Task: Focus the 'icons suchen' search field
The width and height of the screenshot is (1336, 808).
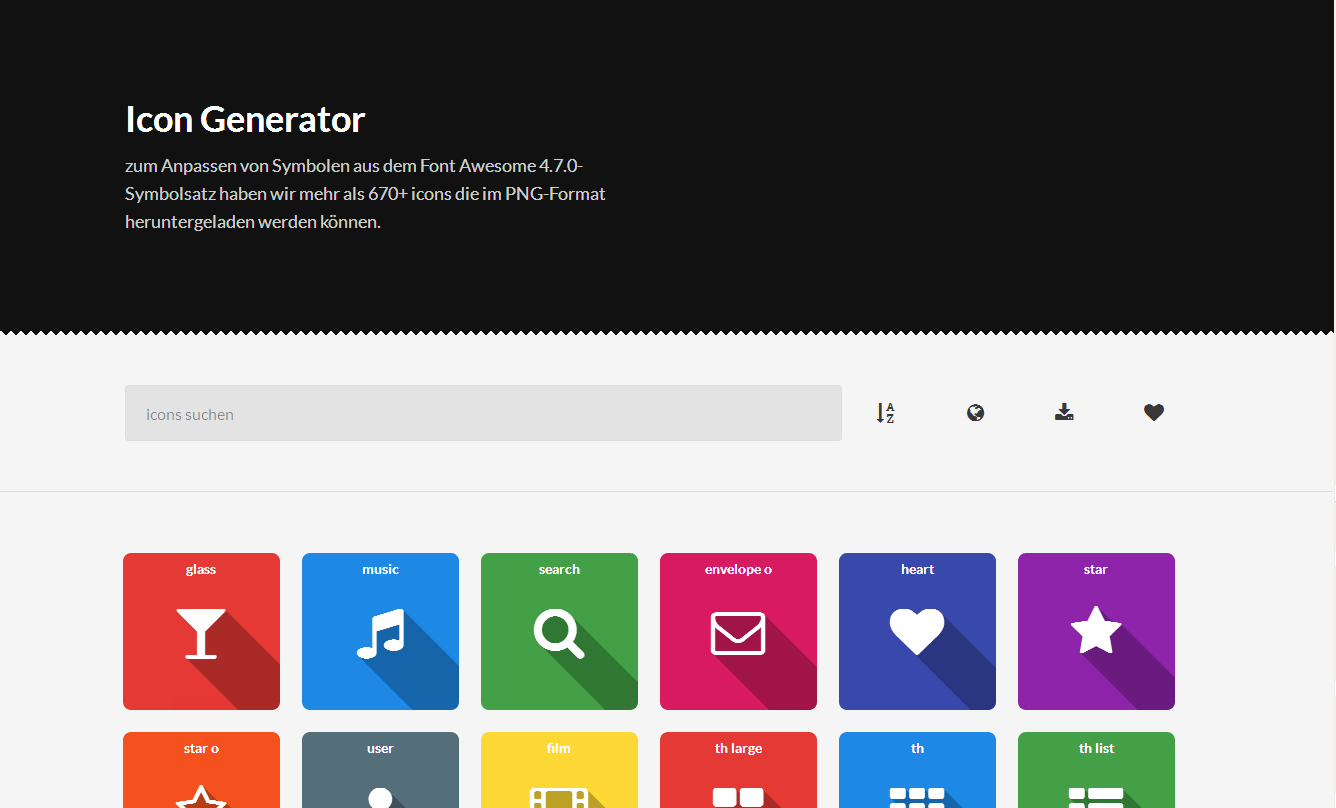Action: pyautogui.click(x=483, y=413)
